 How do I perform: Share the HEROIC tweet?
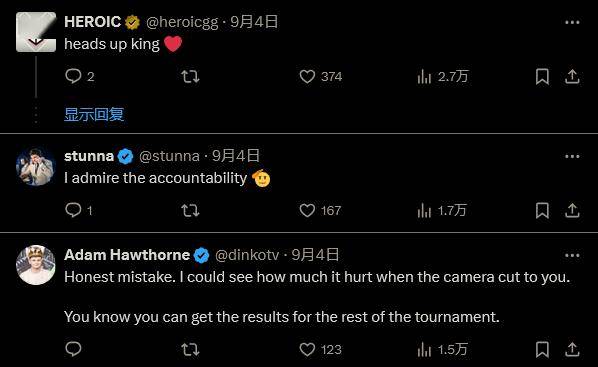pos(572,77)
